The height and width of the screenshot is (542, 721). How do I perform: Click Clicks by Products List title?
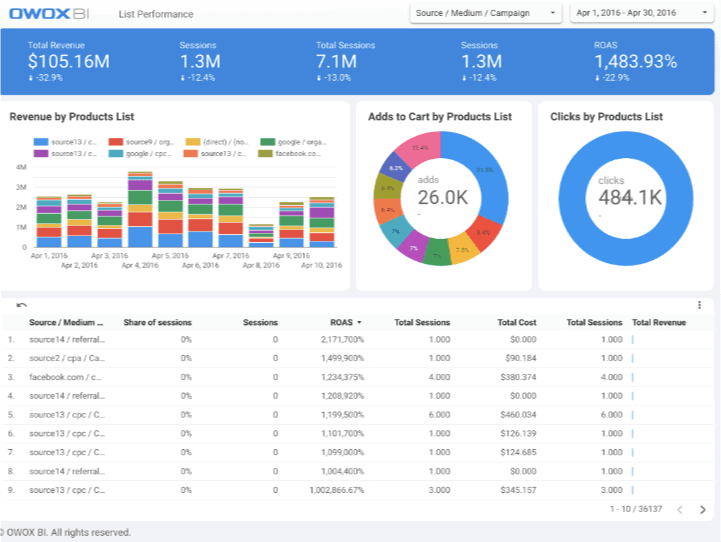(x=607, y=117)
